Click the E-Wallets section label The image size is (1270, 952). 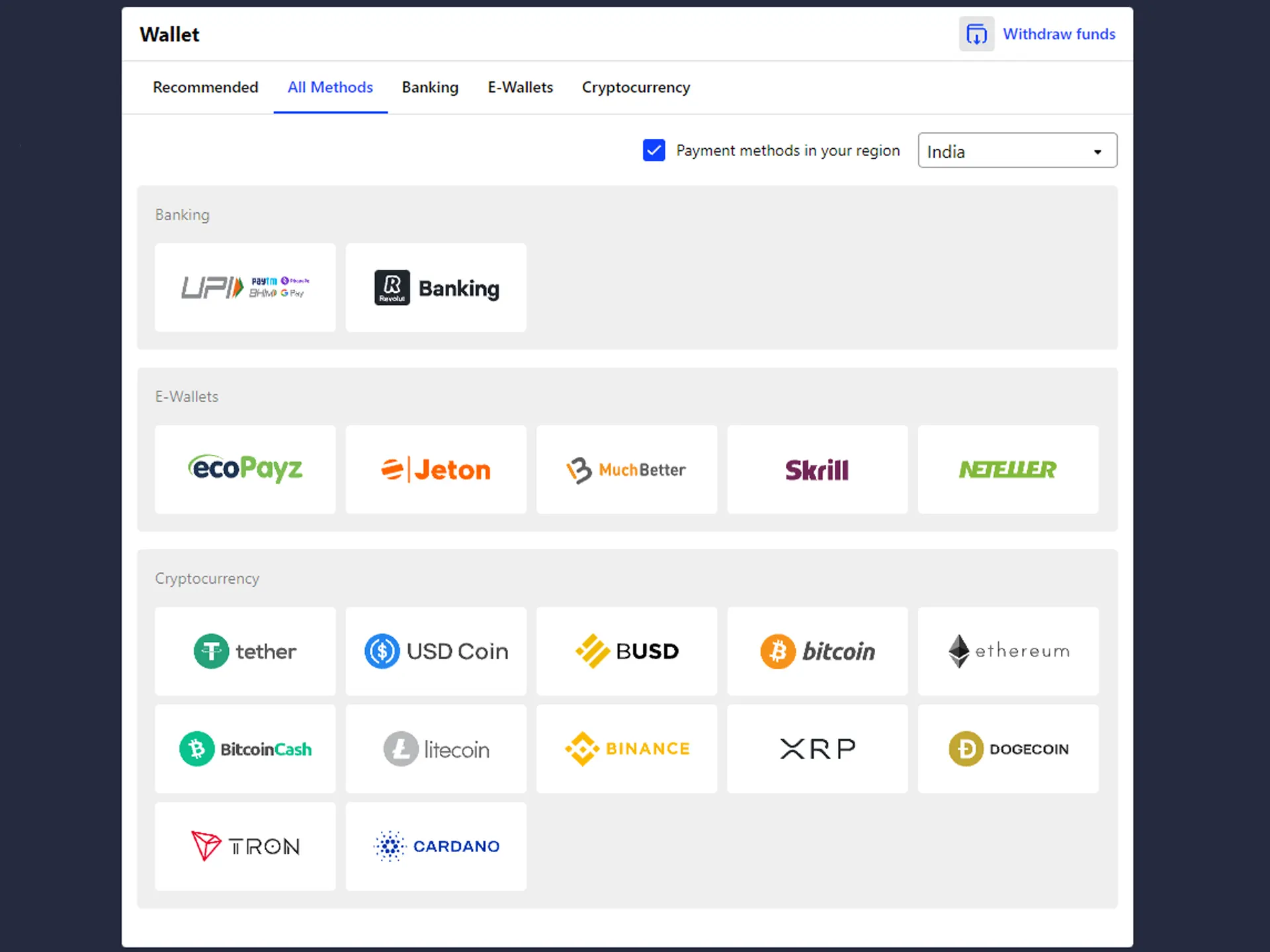coord(187,397)
